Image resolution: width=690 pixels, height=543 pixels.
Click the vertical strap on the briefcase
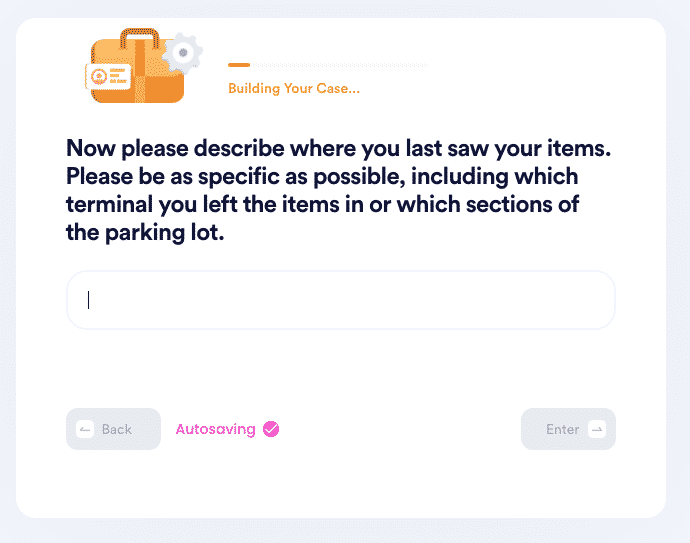(x=140, y=71)
